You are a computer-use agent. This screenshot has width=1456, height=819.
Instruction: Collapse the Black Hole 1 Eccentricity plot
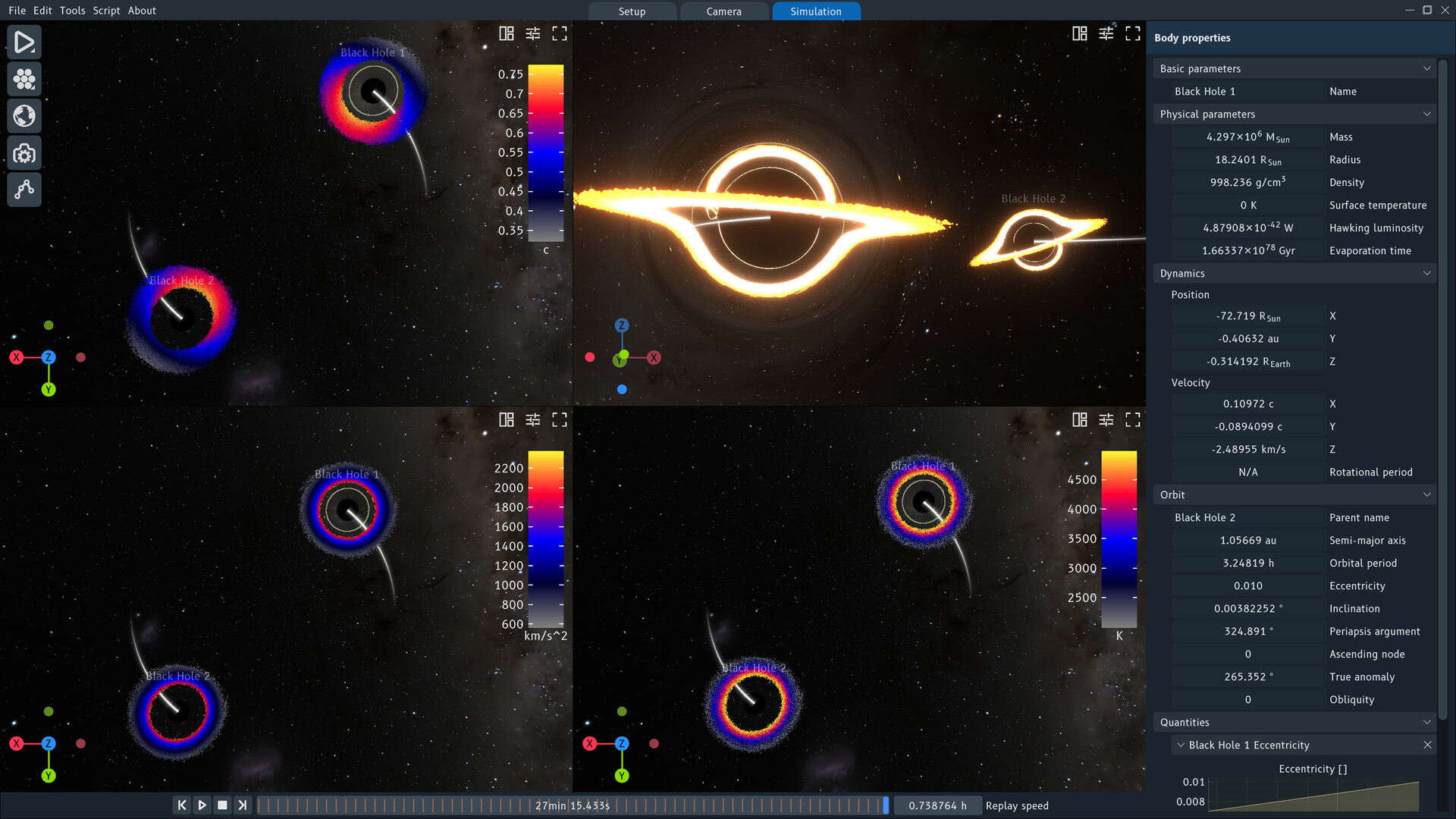pyautogui.click(x=1181, y=745)
